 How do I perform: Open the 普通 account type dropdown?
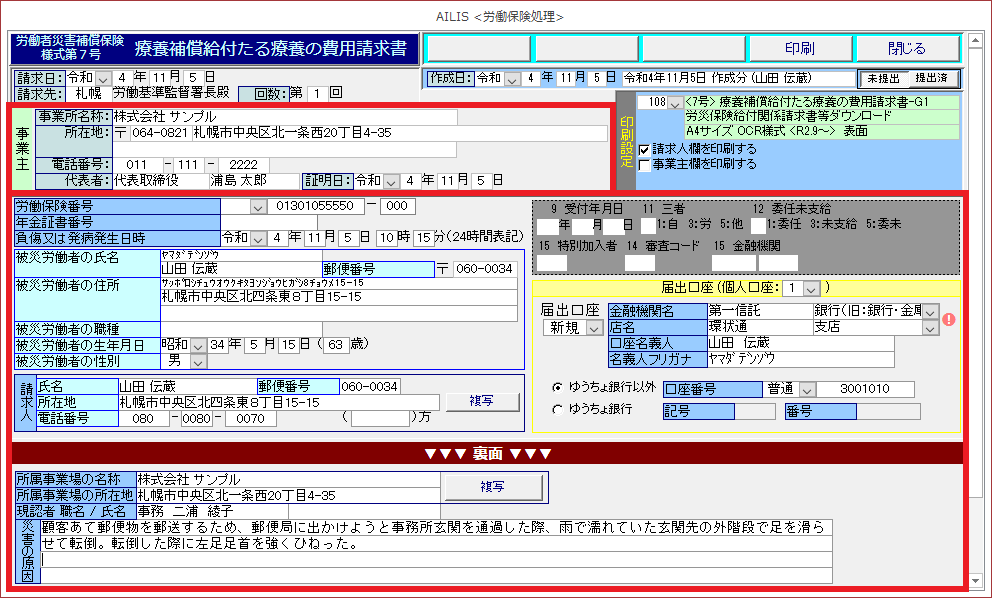pos(808,389)
